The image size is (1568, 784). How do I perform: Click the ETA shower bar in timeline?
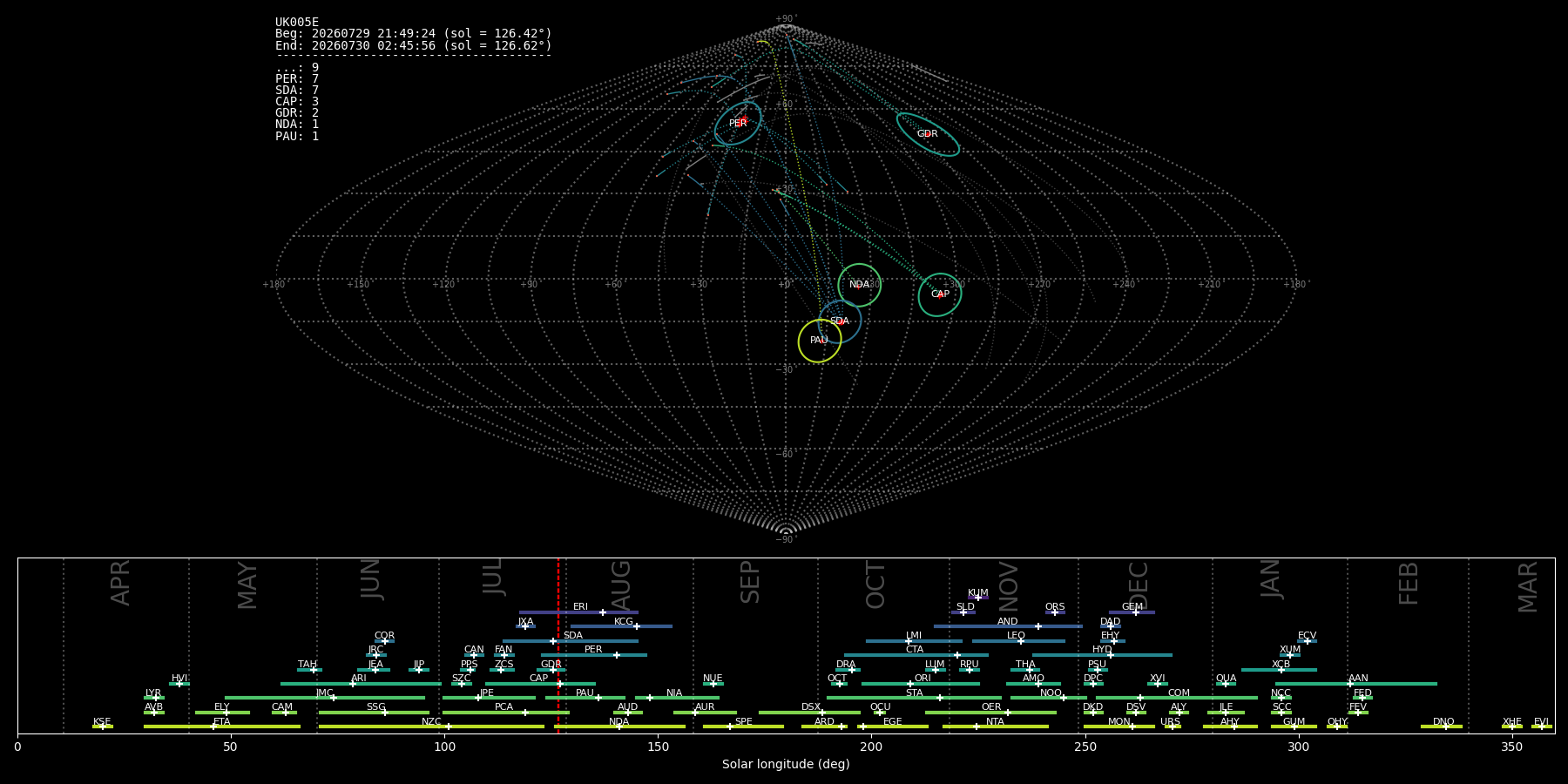pos(222,727)
